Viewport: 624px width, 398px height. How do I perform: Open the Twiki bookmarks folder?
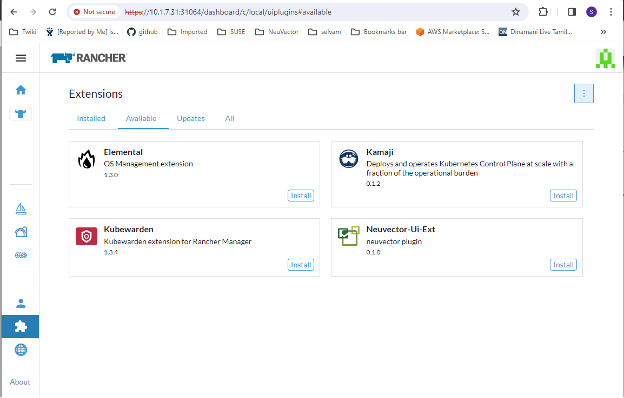click(23, 32)
